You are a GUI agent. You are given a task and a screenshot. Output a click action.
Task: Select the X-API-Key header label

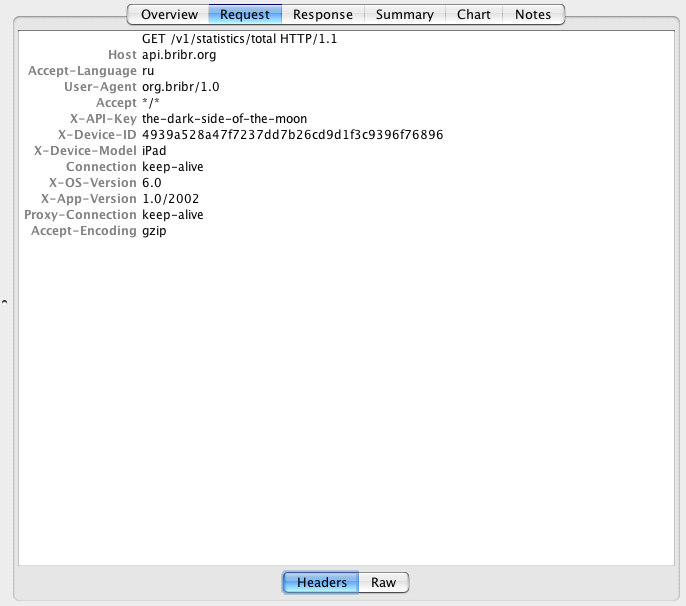coord(103,119)
